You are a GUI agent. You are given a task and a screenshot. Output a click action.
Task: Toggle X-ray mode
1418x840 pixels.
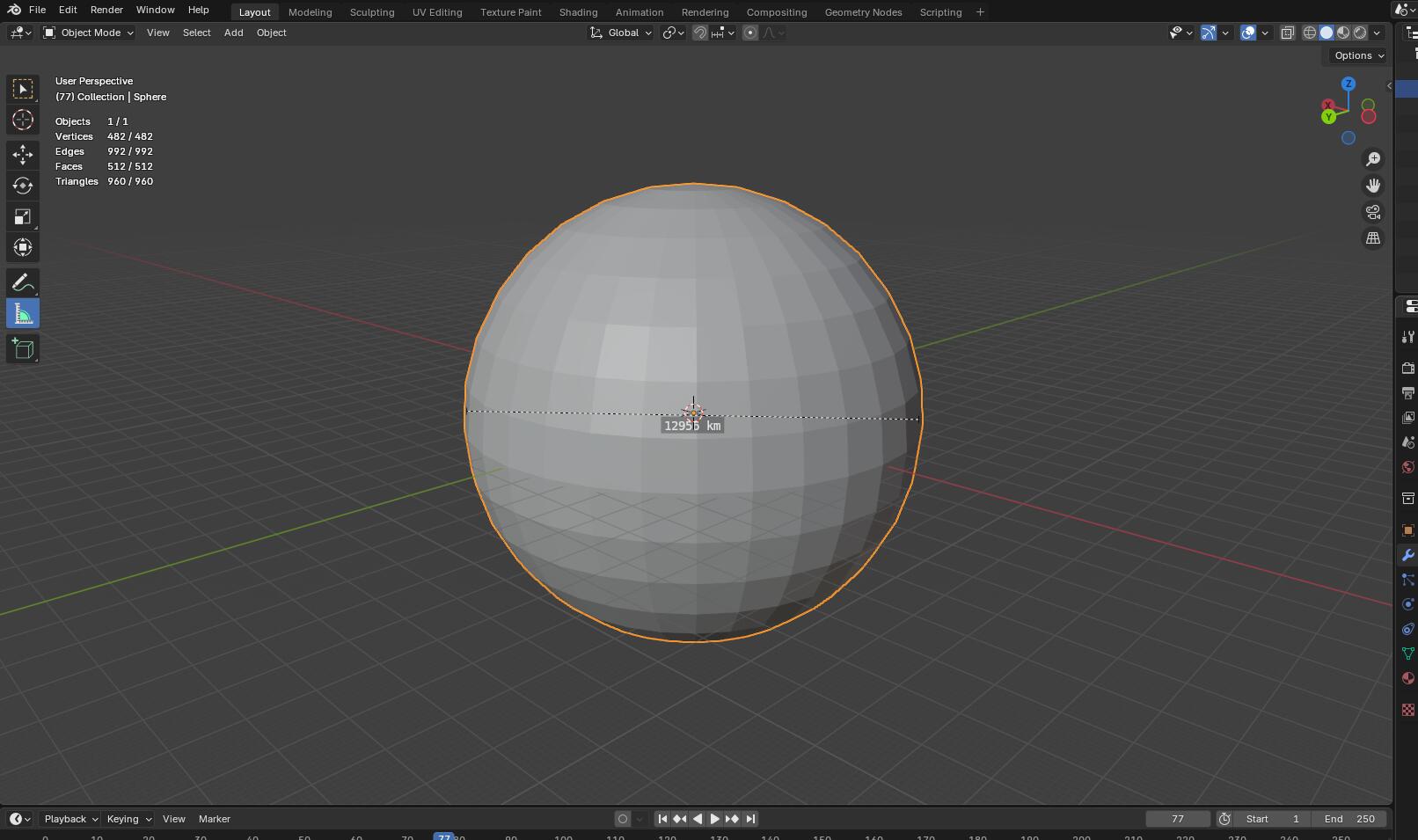1287,33
